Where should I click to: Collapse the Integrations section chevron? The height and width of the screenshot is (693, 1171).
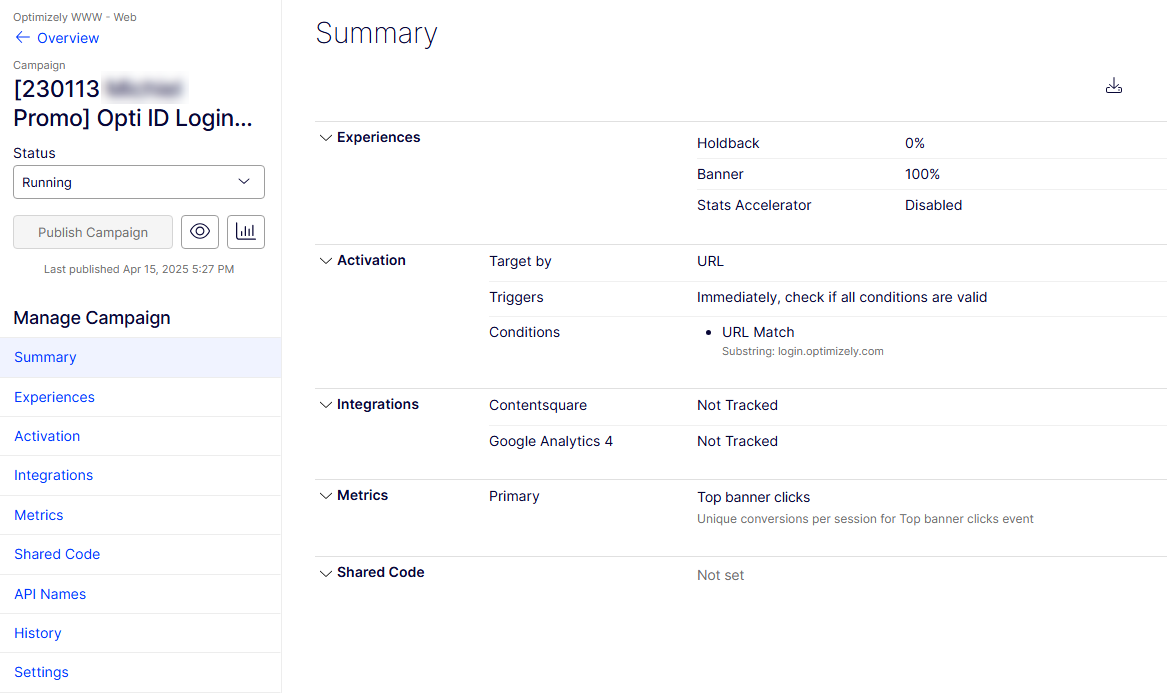click(x=326, y=405)
